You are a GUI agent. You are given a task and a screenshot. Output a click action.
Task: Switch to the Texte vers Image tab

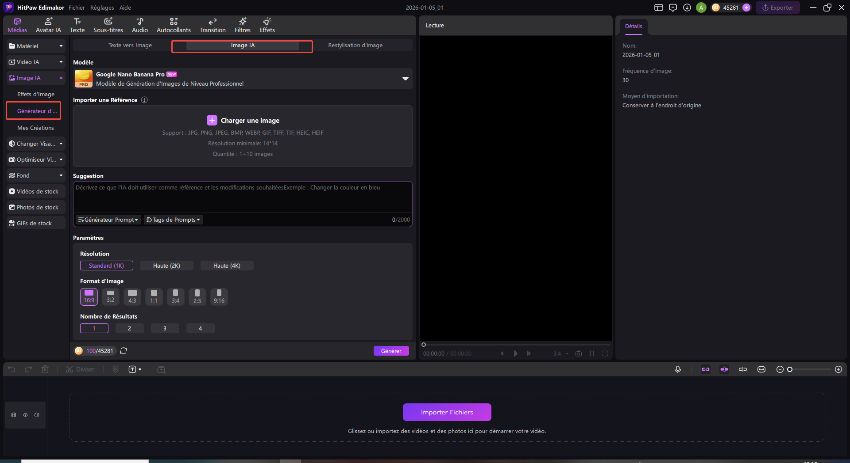pyautogui.click(x=128, y=45)
